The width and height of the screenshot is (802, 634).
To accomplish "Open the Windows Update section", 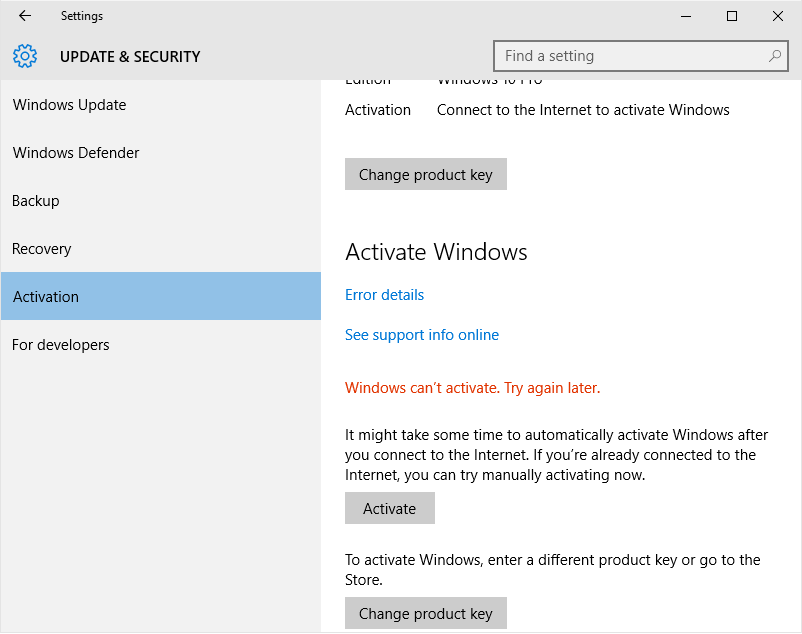I will (70, 105).
